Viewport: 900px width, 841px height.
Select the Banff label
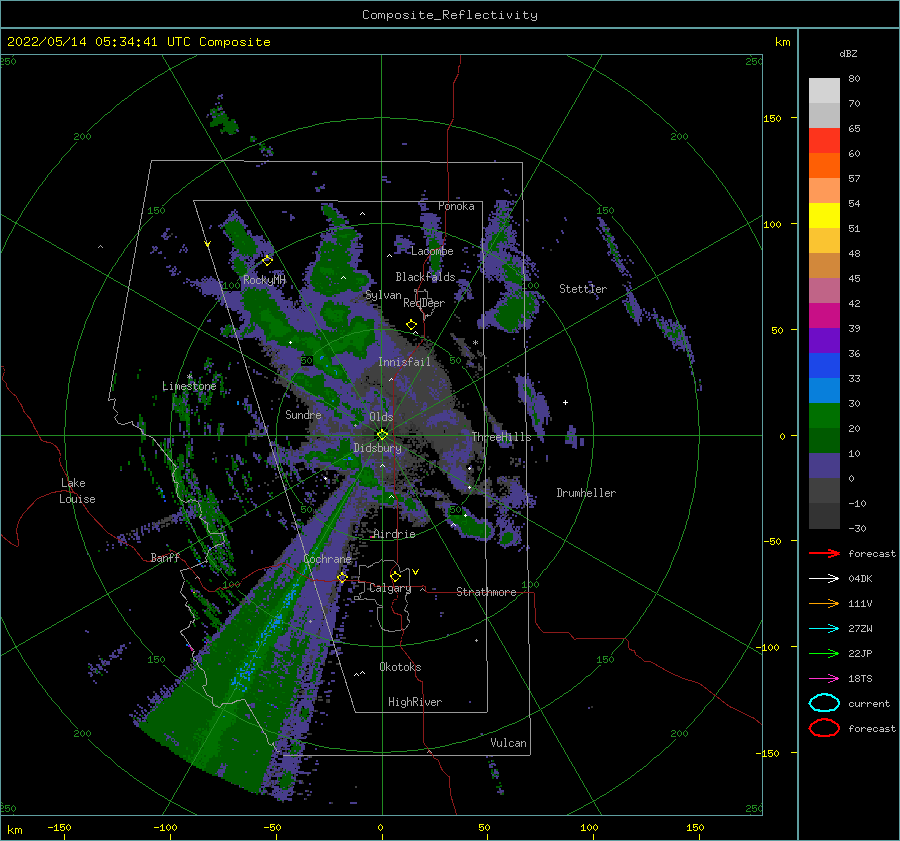tap(165, 557)
